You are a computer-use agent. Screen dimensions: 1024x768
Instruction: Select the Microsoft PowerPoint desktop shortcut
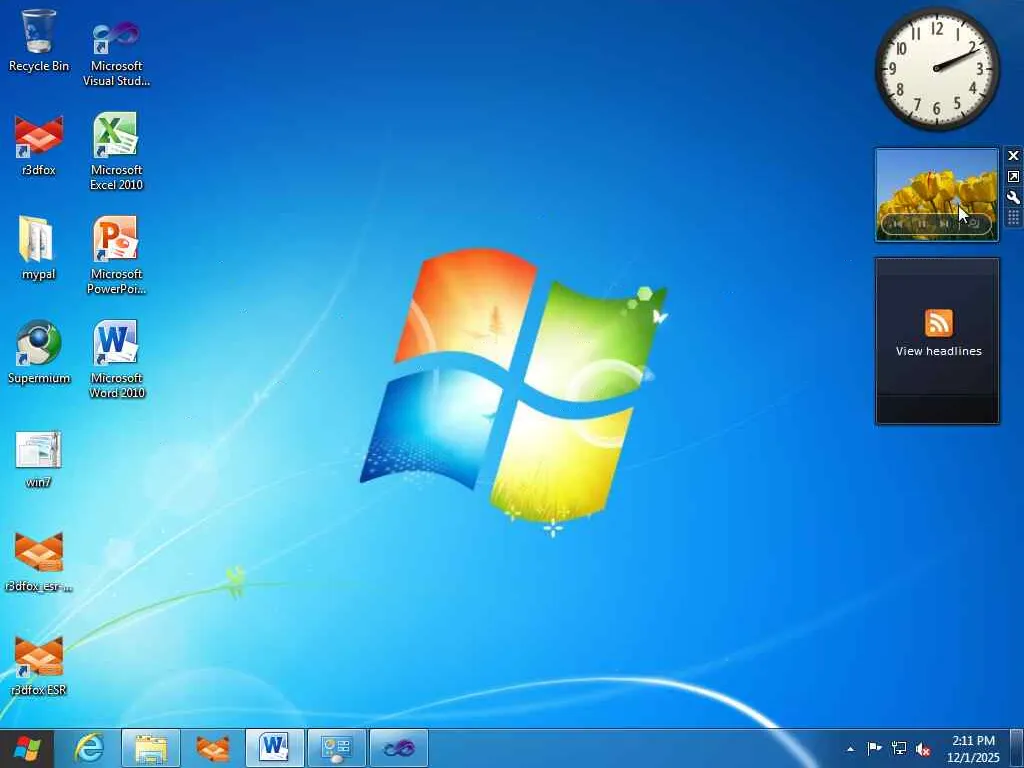click(116, 256)
